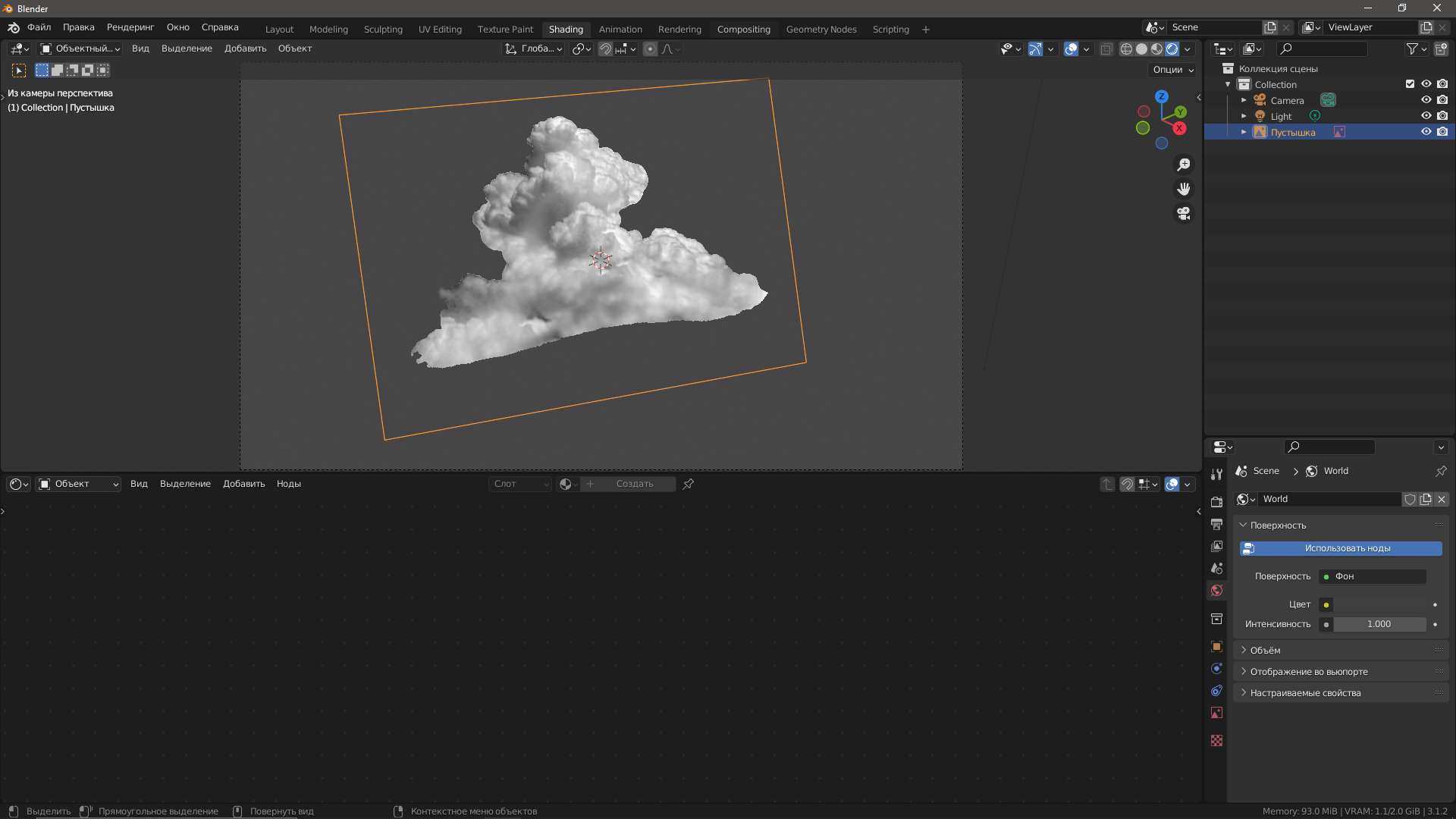This screenshot has height=819, width=1456.
Task: Open the Рендеринг menu
Action: [x=130, y=27]
